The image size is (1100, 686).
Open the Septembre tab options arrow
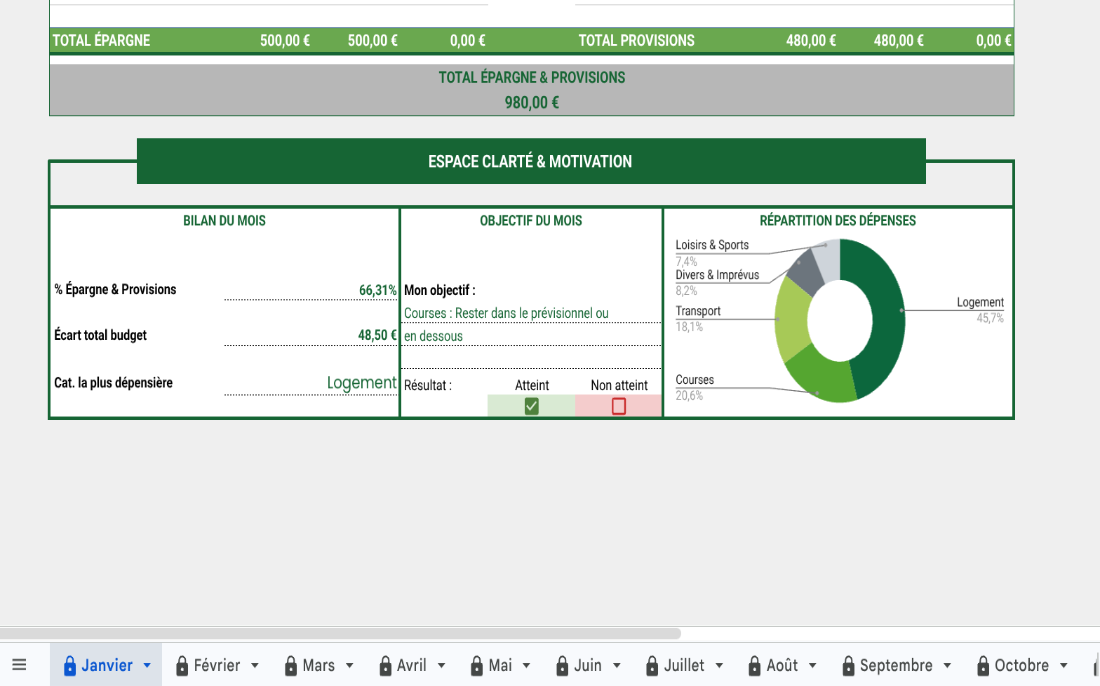point(949,666)
